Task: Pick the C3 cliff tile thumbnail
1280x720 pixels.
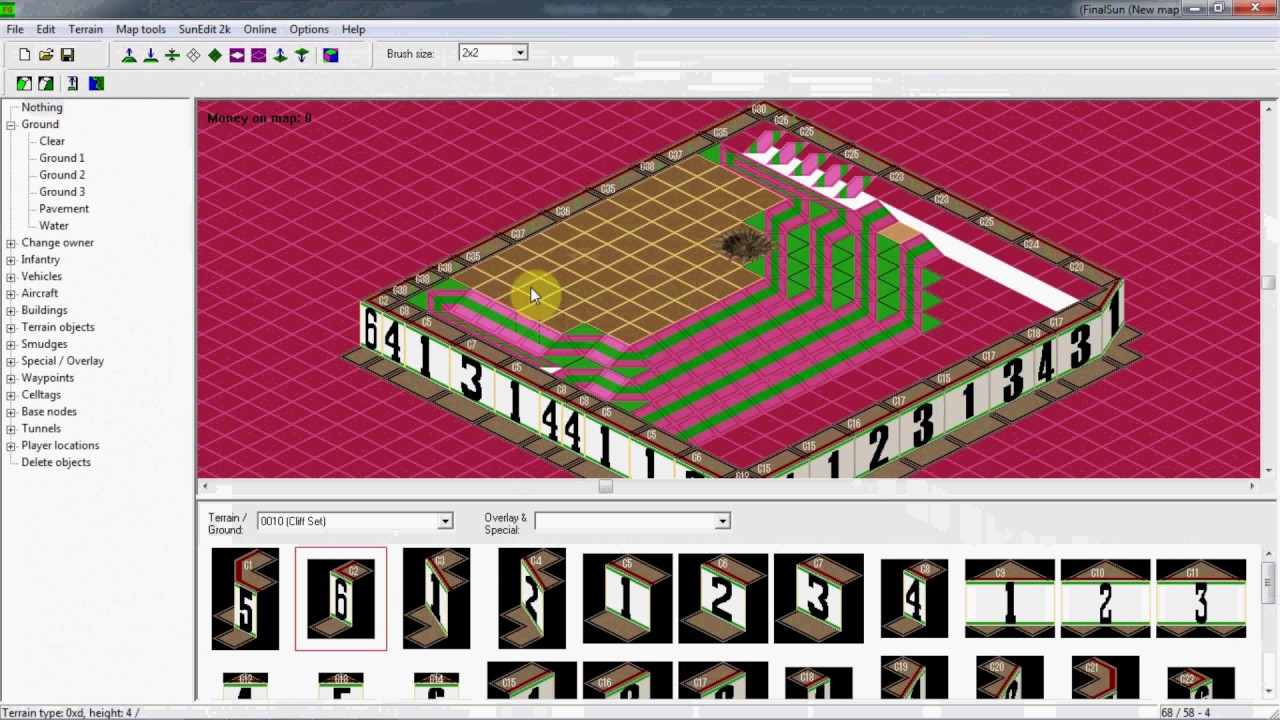Action: tap(436, 599)
